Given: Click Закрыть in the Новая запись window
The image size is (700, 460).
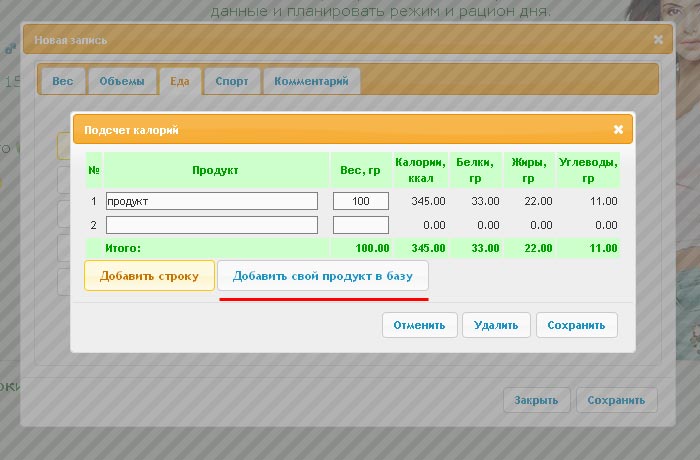Looking at the screenshot, I should 536,400.
